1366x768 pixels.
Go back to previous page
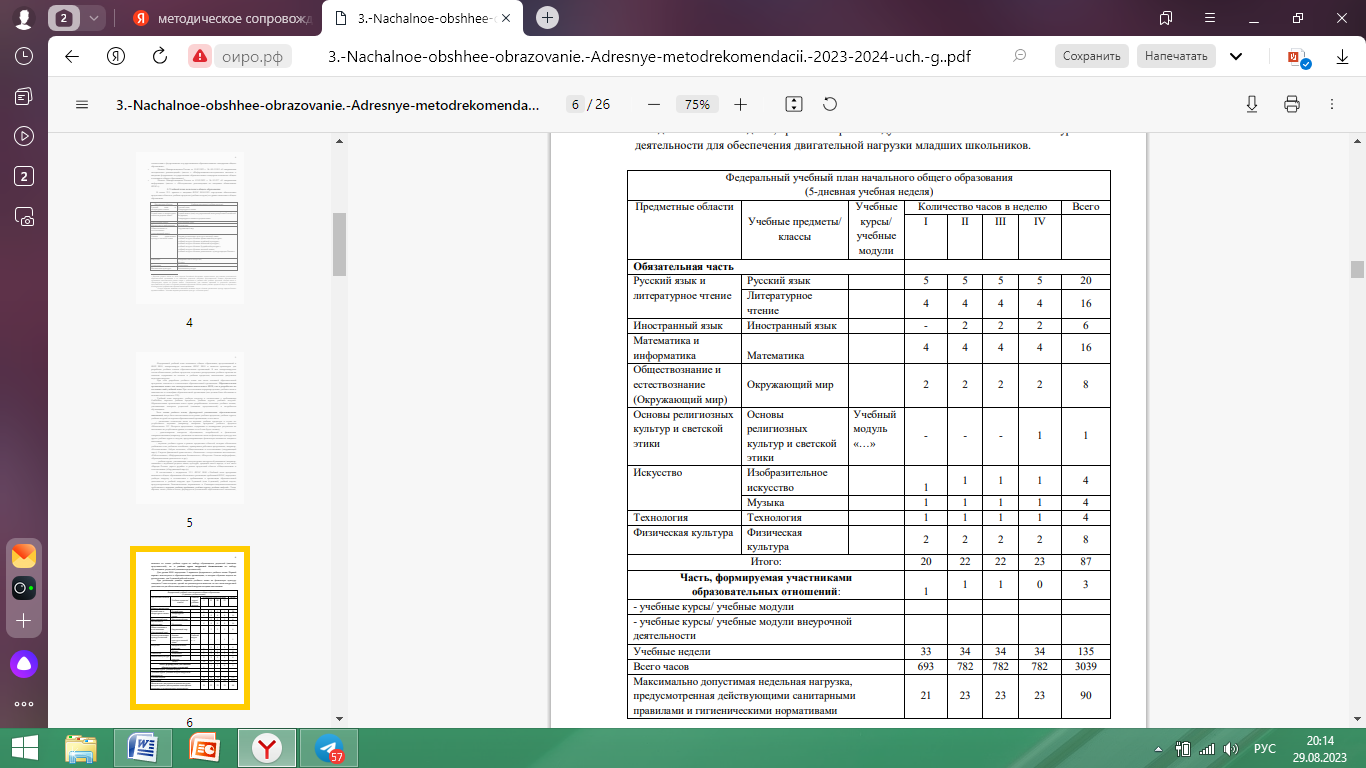click(71, 57)
